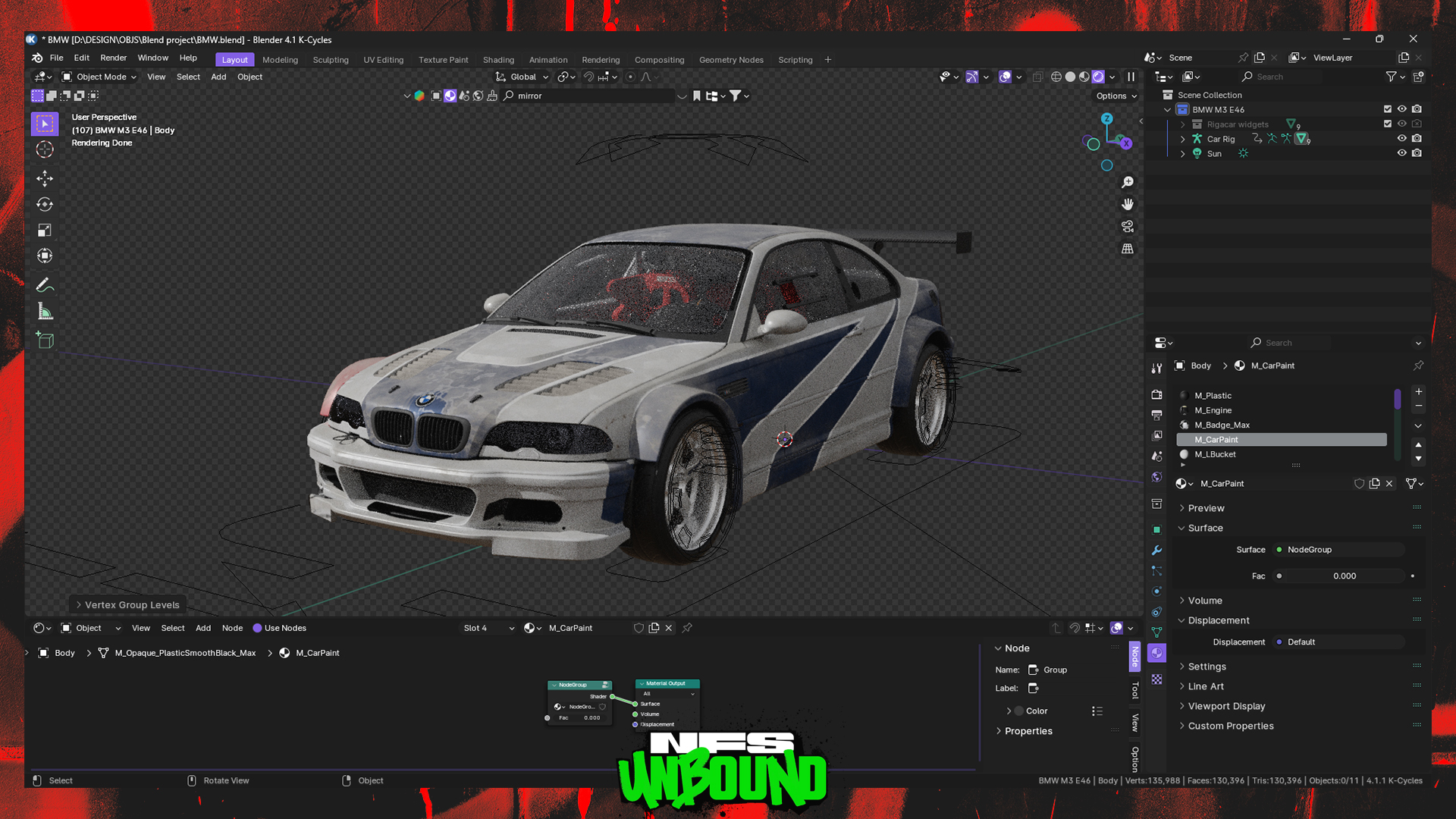The height and width of the screenshot is (819, 1456).
Task: Toggle Rigacar widgets collection checkbox
Action: (x=1388, y=124)
